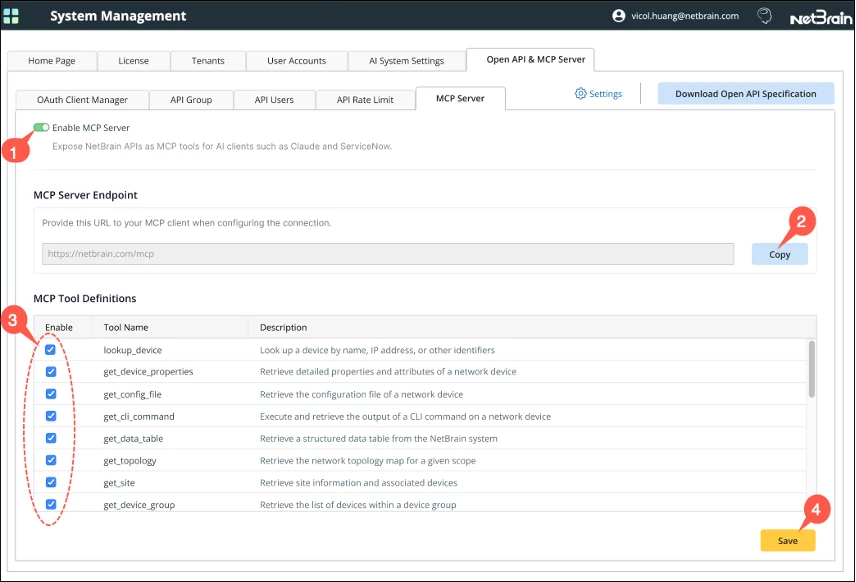This screenshot has width=856, height=582.
Task: Uncheck the get_site checkbox
Action: click(x=51, y=482)
